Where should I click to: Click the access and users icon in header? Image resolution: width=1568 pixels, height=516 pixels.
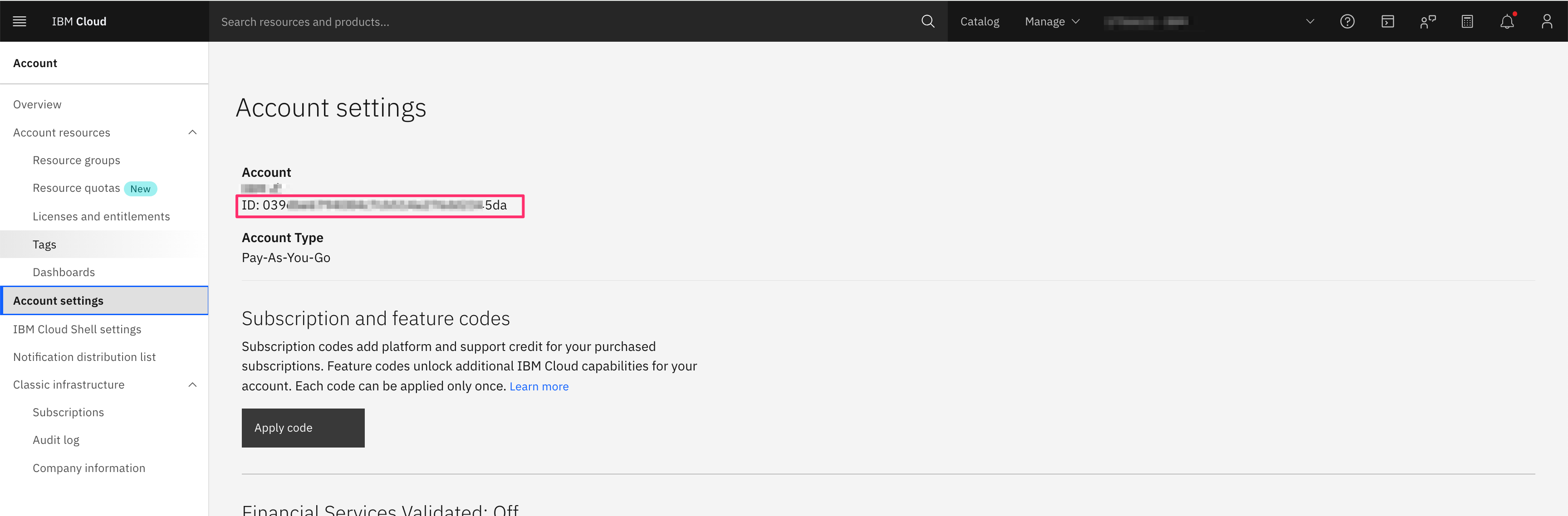point(1427,21)
